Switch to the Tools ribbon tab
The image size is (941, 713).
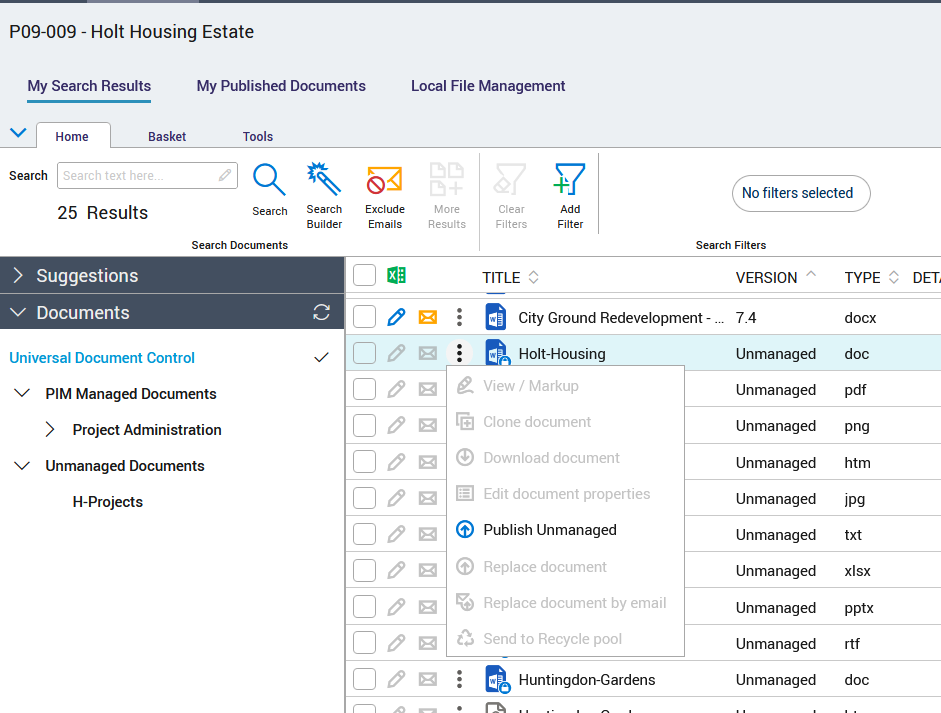point(258,136)
